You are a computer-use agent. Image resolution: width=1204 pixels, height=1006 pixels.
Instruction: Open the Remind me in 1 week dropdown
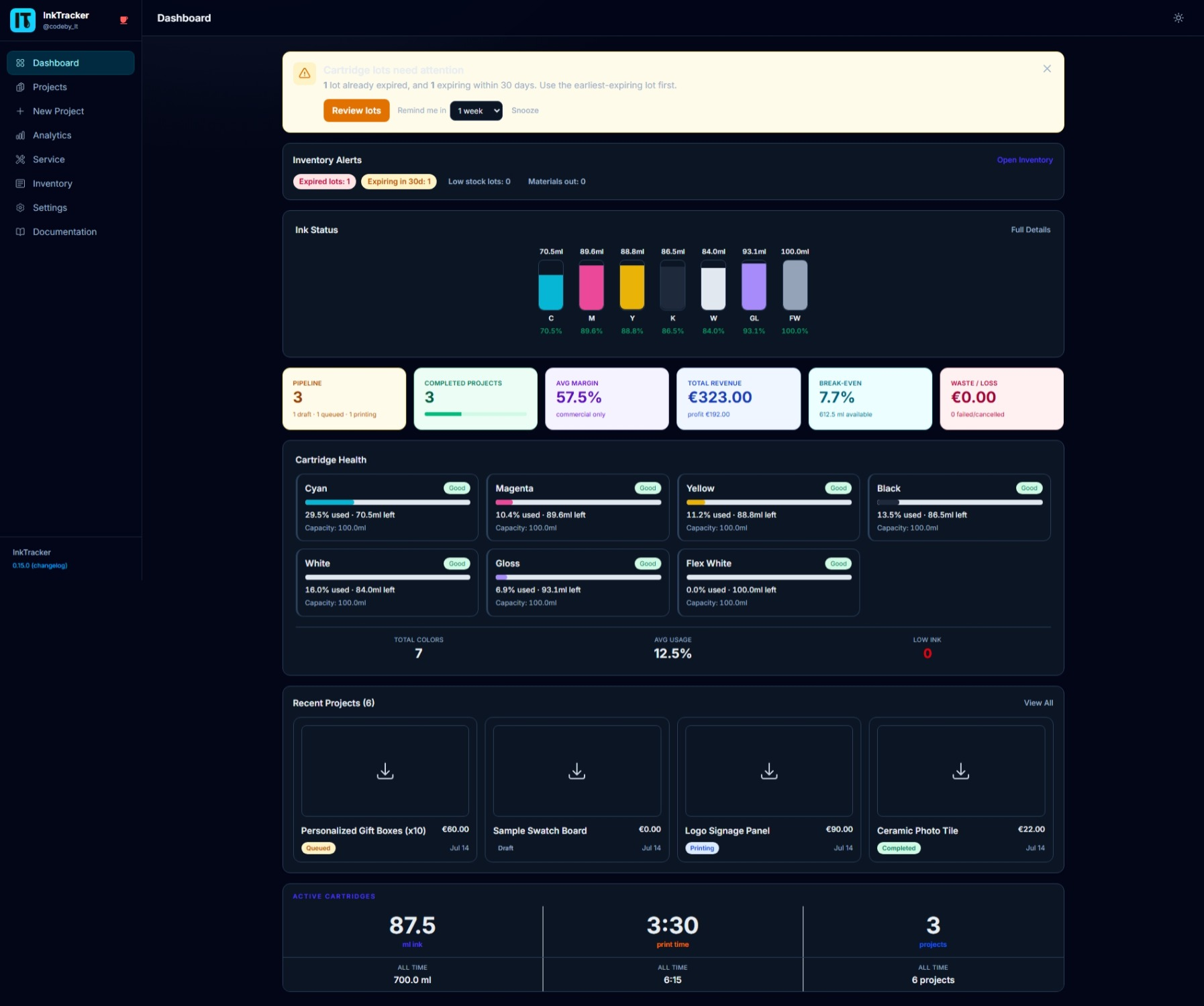(476, 111)
